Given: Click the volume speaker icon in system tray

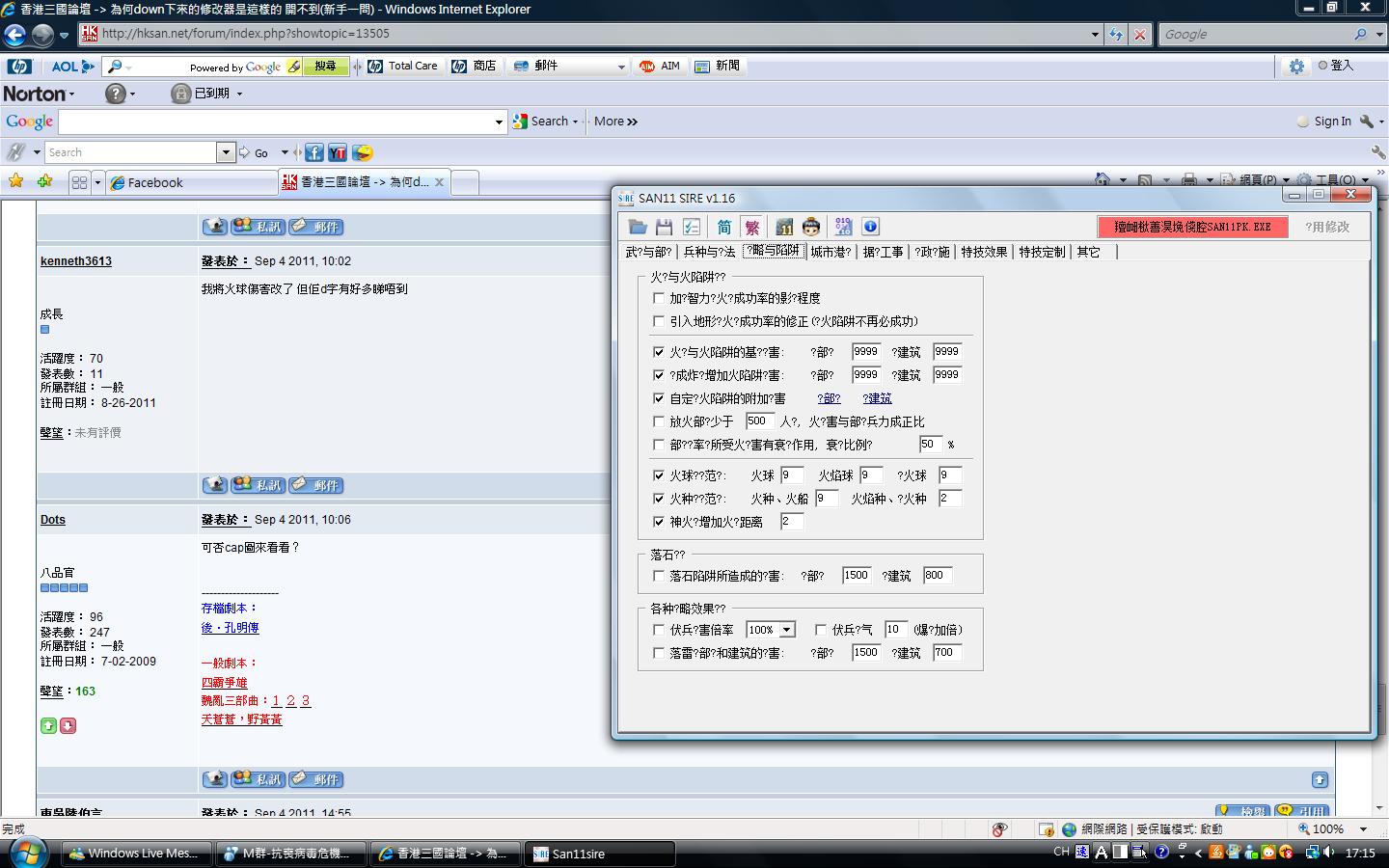Looking at the screenshot, I should 1330,853.
